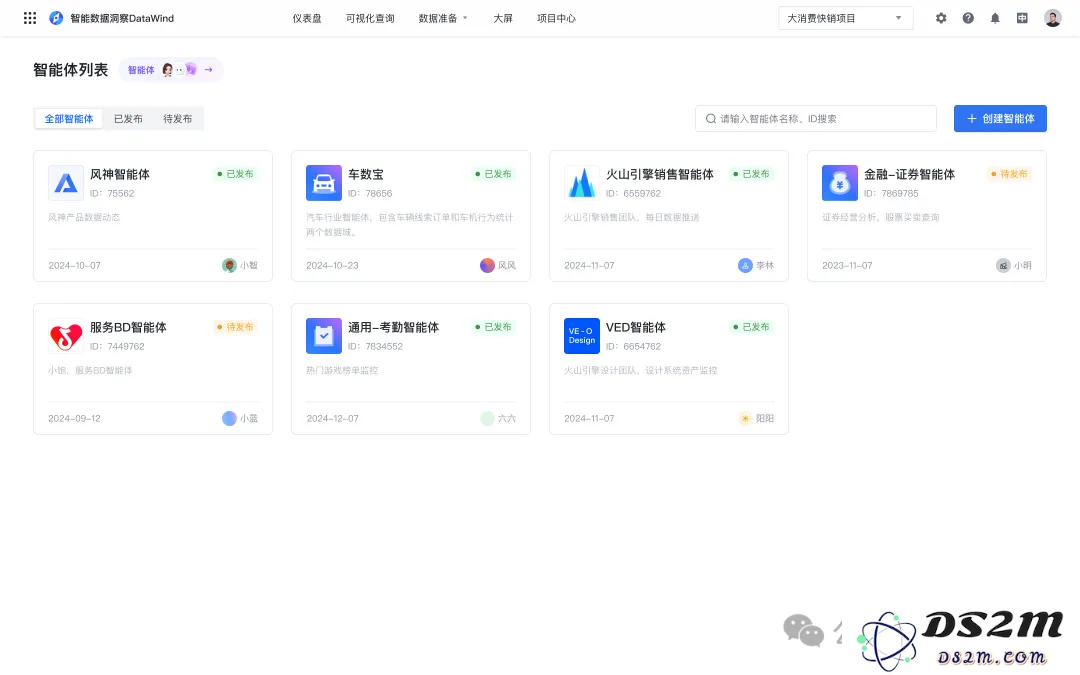Click 阳阳 owner avatar
1080x675 pixels.
pos(745,418)
